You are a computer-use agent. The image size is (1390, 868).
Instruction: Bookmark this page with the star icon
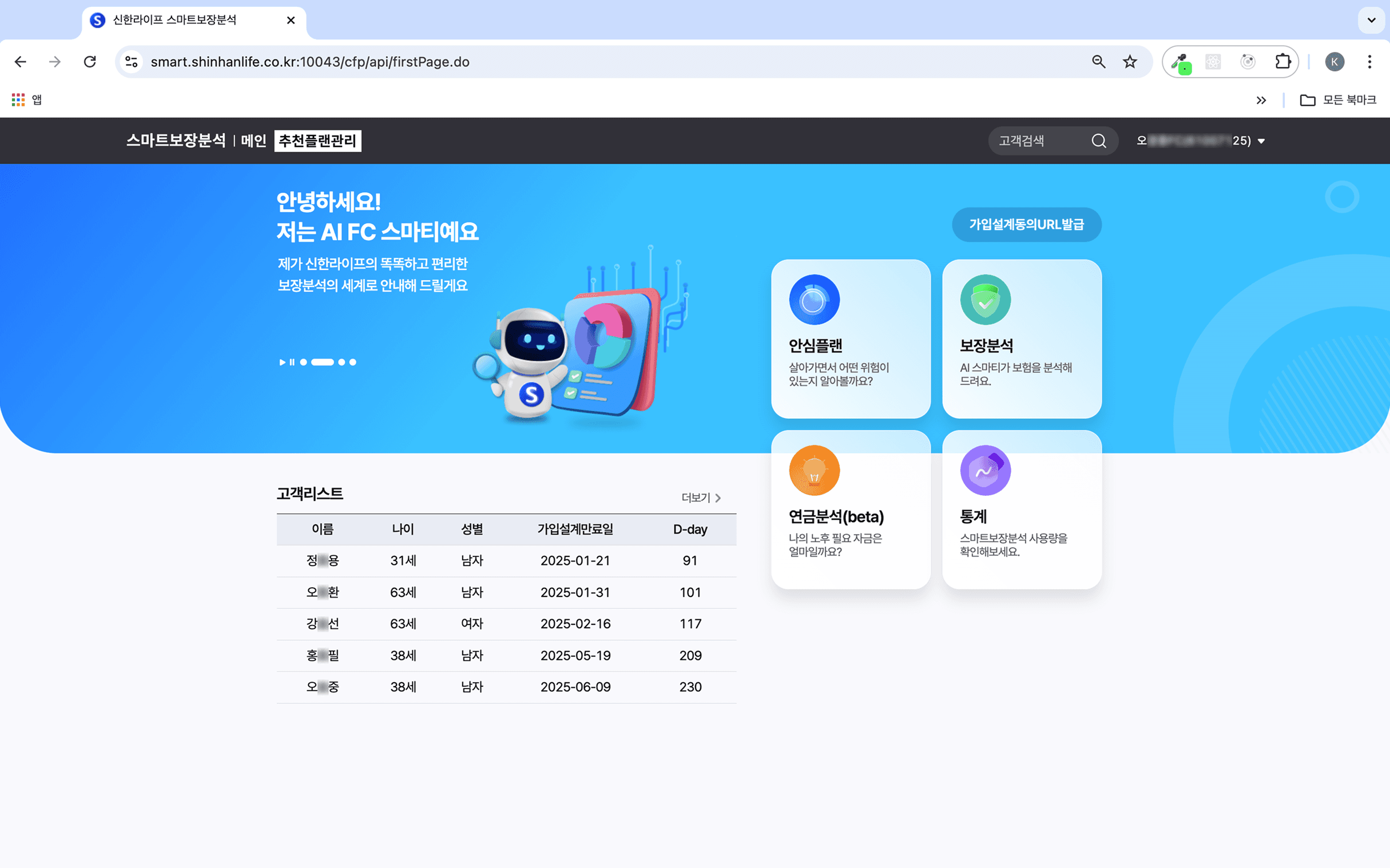point(1129,61)
